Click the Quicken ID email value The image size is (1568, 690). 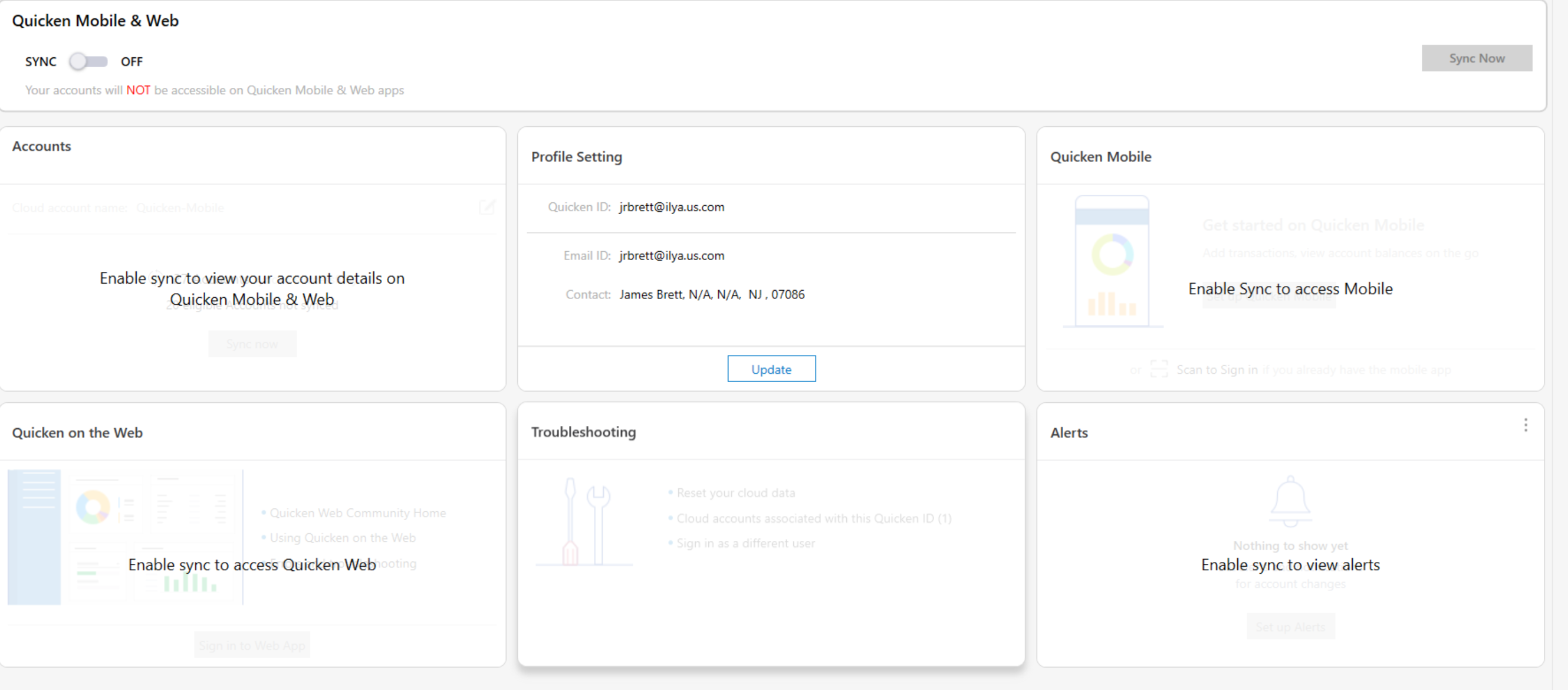(672, 207)
